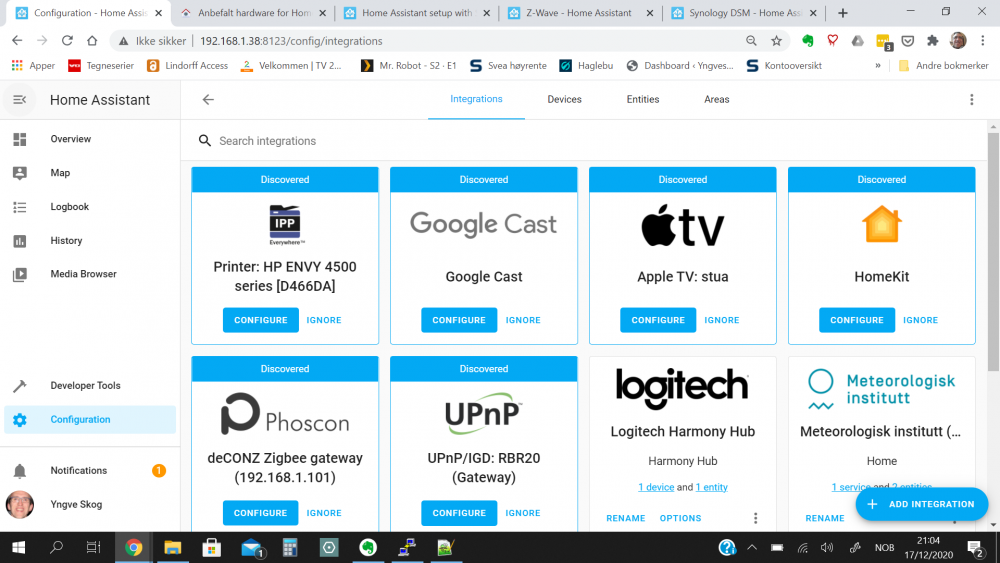Viewport: 1000px width, 563px height.
Task: Open Harmony Hub 1 device link
Action: point(656,487)
